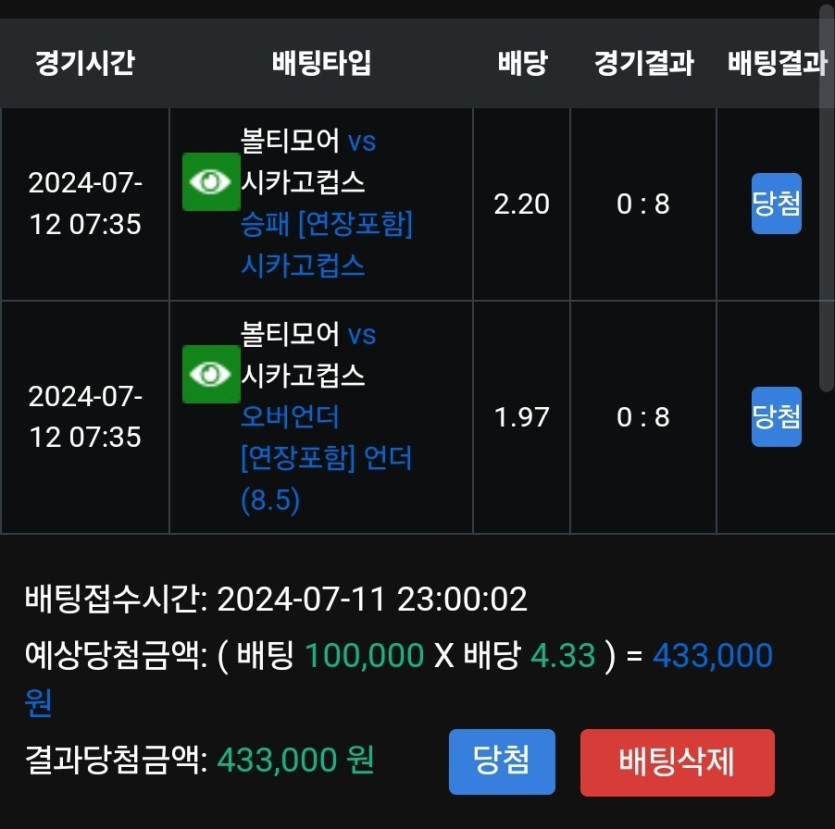Select the 배팅결과 column header
835x829 pixels.
pyautogui.click(x=777, y=63)
